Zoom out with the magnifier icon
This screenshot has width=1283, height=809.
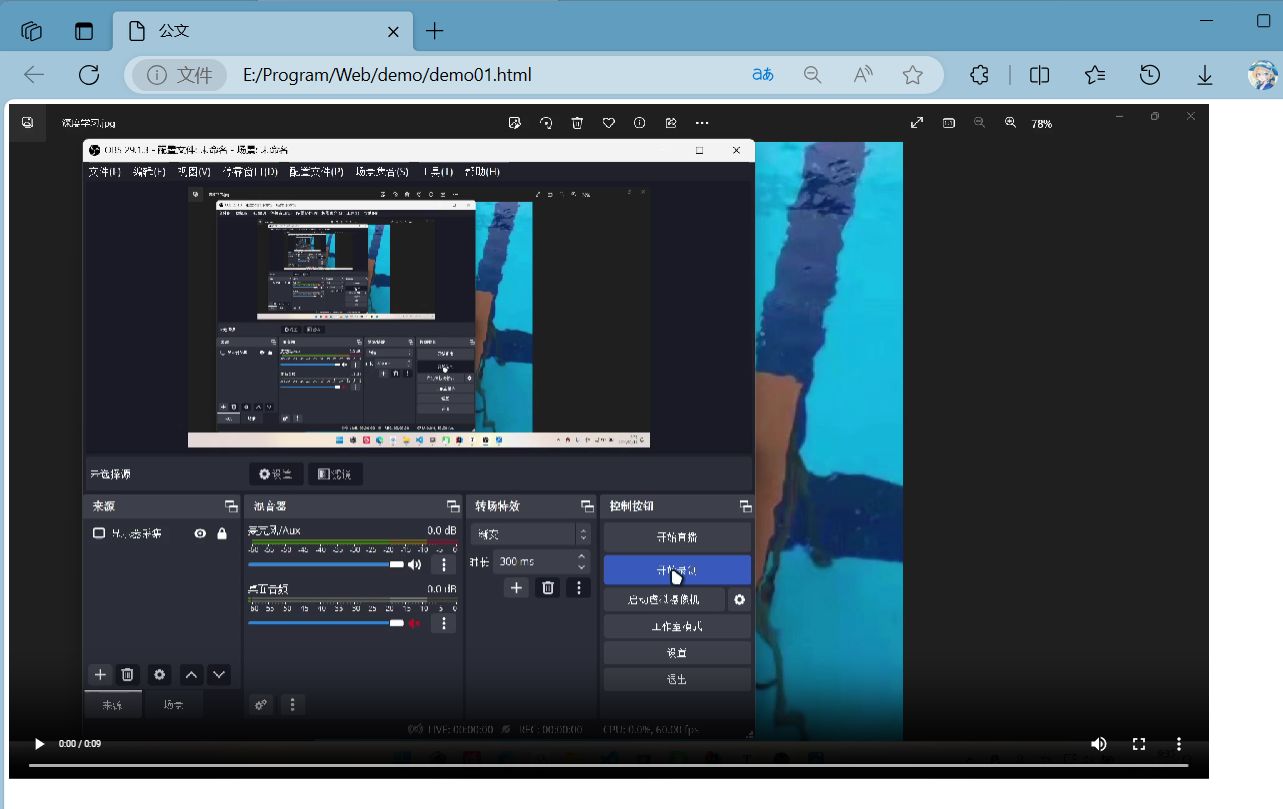pos(813,75)
